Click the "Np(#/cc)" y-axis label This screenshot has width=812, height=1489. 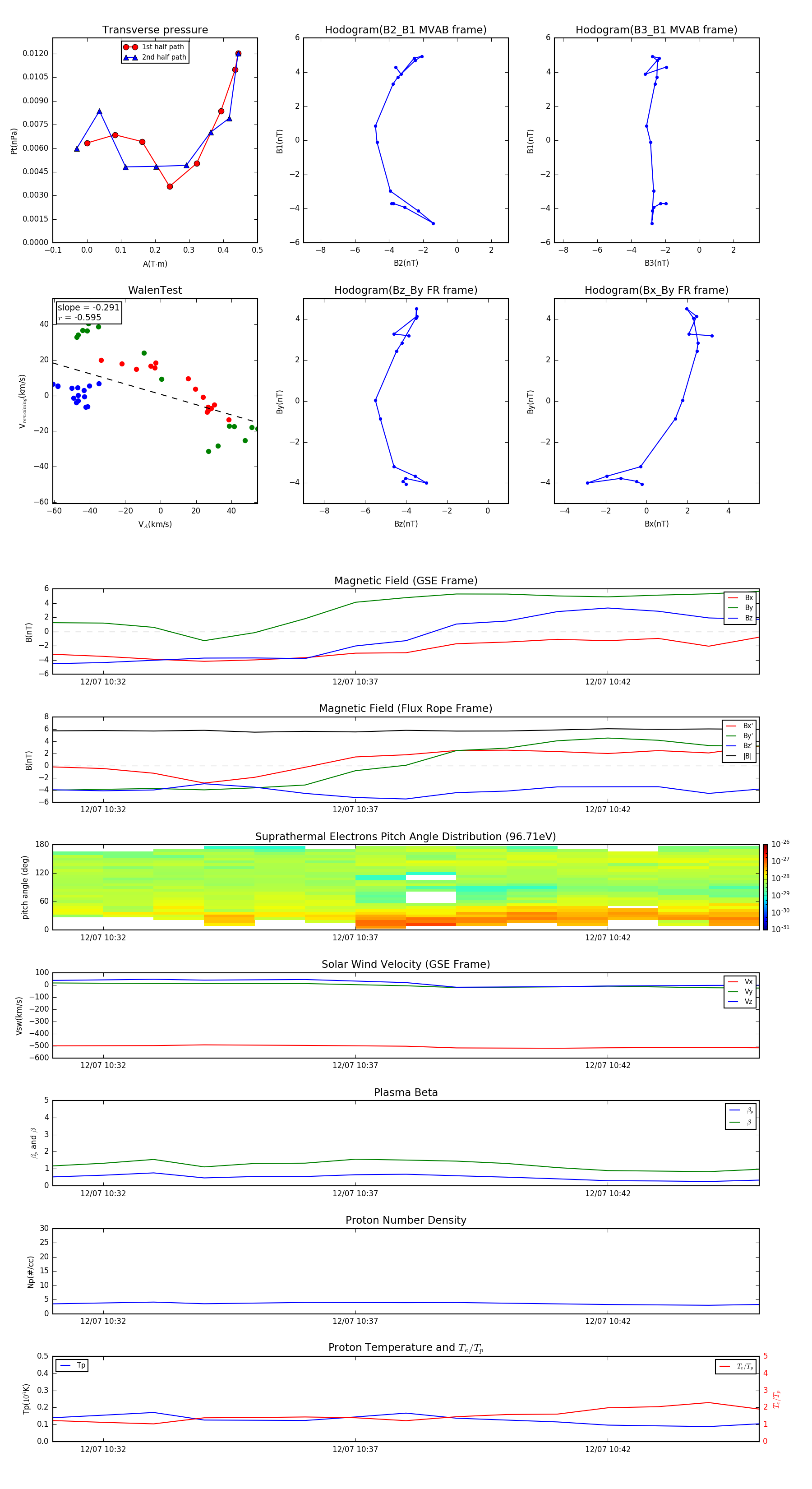31,1272
